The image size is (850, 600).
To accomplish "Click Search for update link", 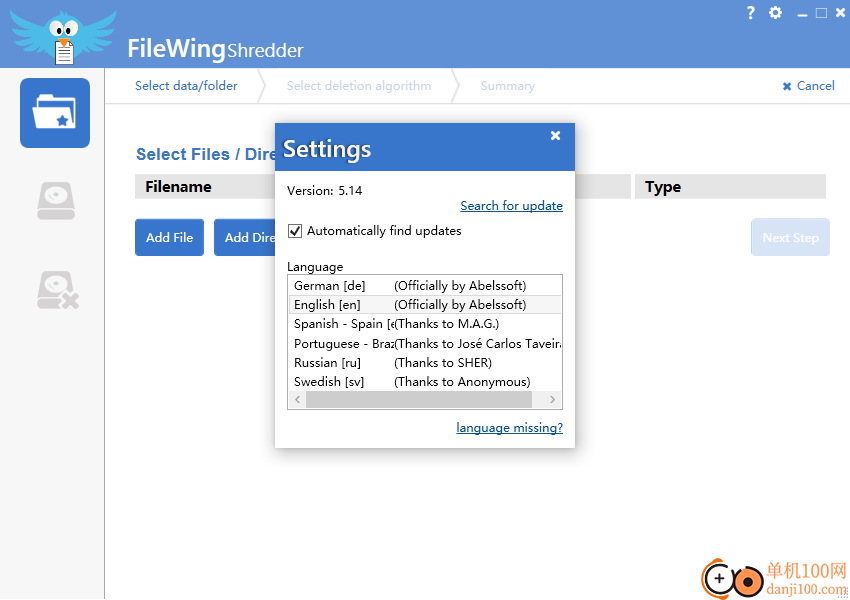I will pyautogui.click(x=511, y=206).
